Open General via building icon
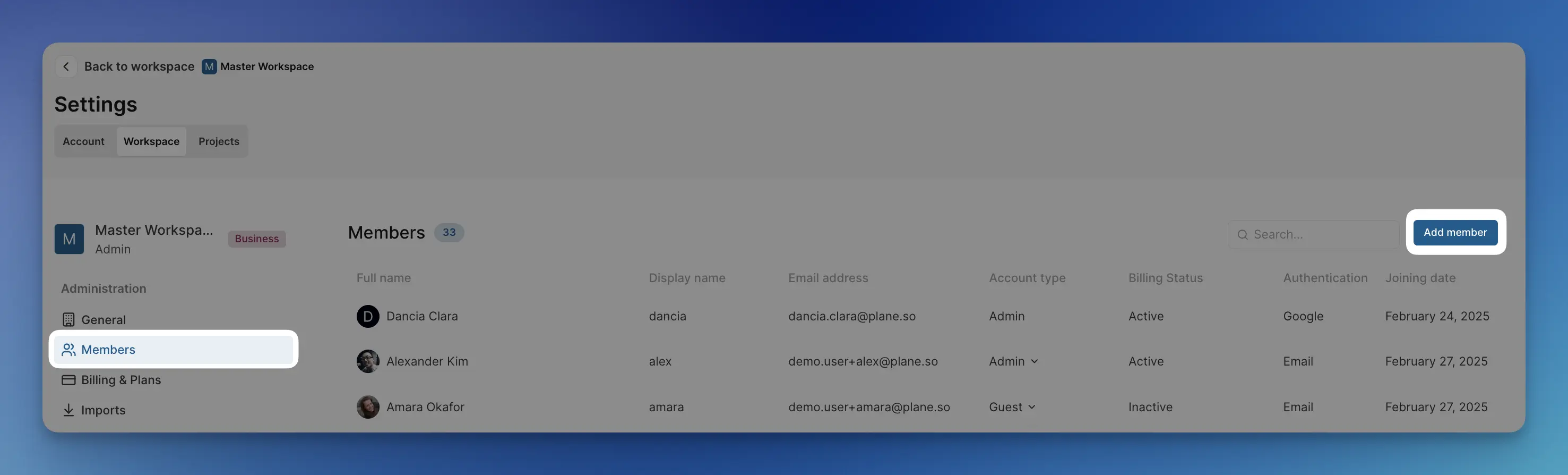This screenshot has width=1568, height=475. (69, 320)
